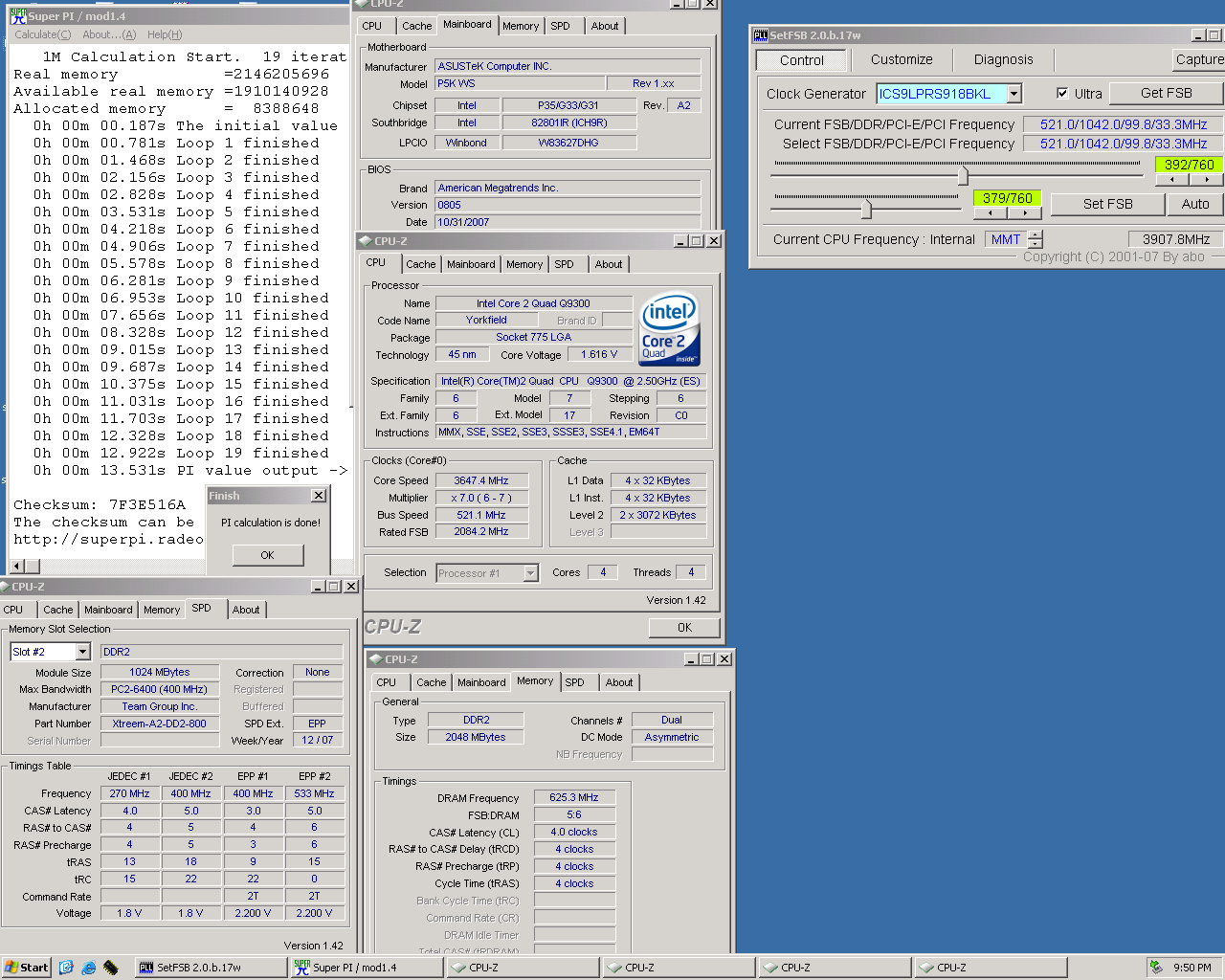
Task: Click the Part Number Xtreem-A2-DD2-800
Action: (160, 724)
